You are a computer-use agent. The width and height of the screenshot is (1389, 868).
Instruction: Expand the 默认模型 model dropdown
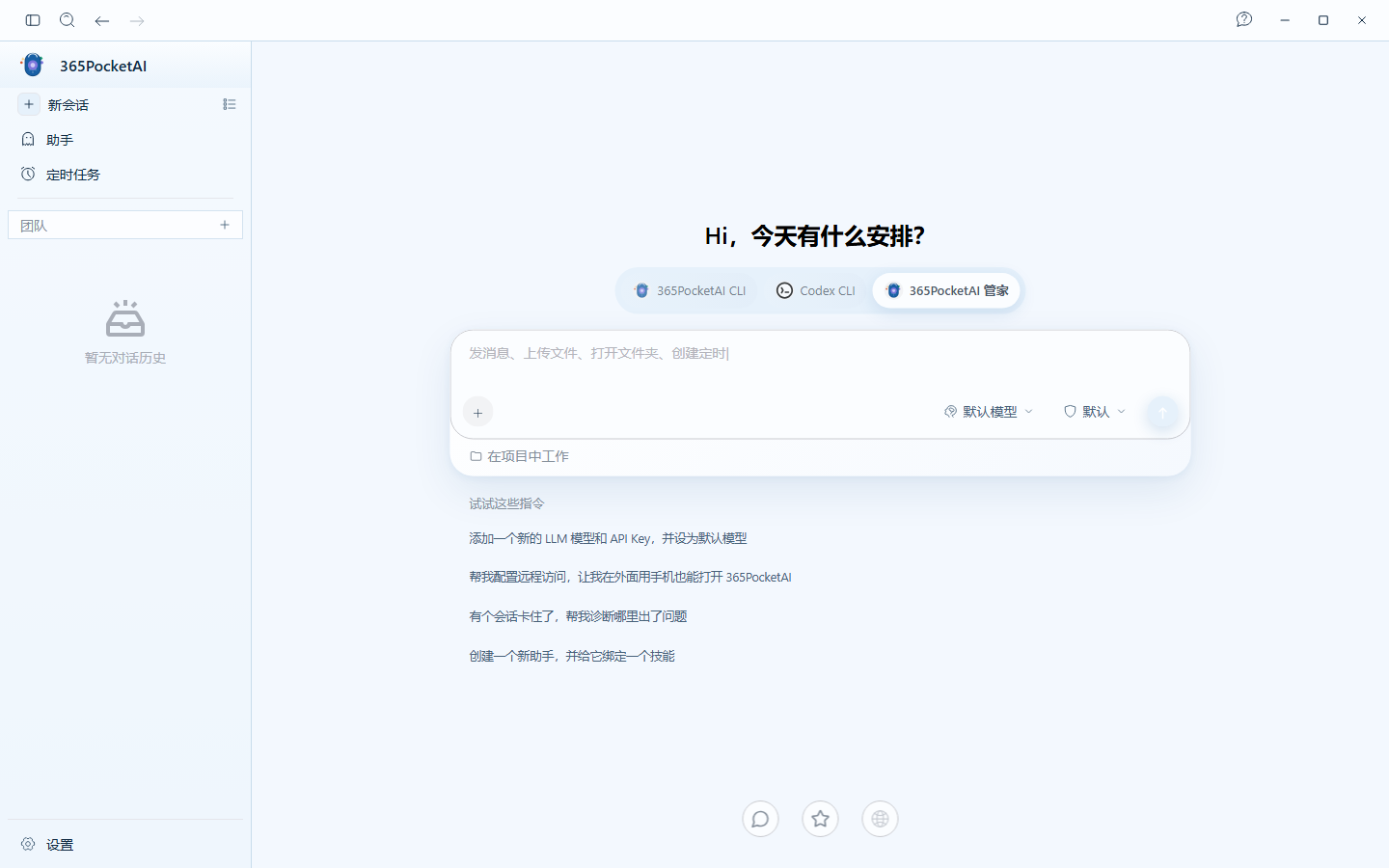[x=989, y=412]
